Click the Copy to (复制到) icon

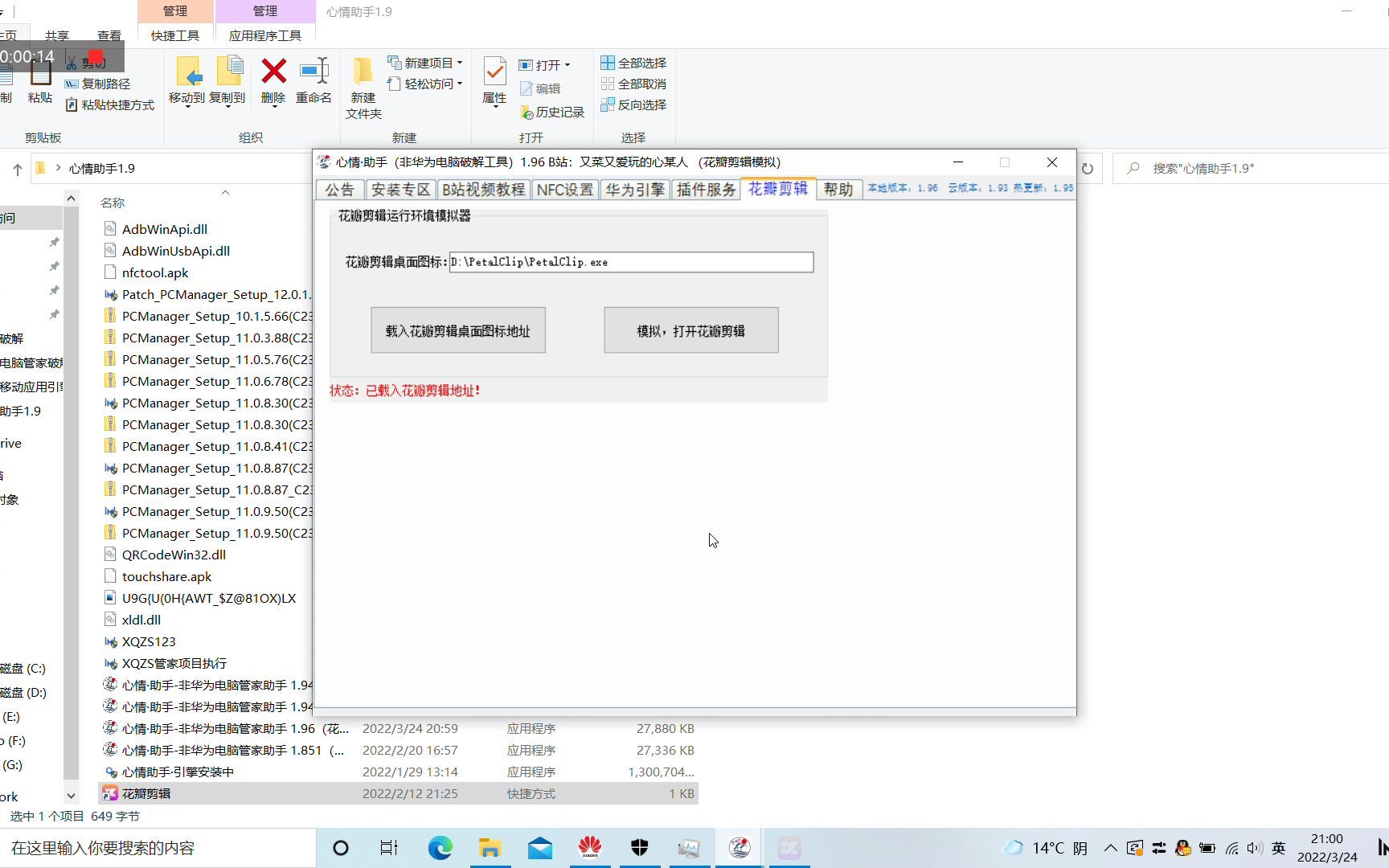point(230,80)
